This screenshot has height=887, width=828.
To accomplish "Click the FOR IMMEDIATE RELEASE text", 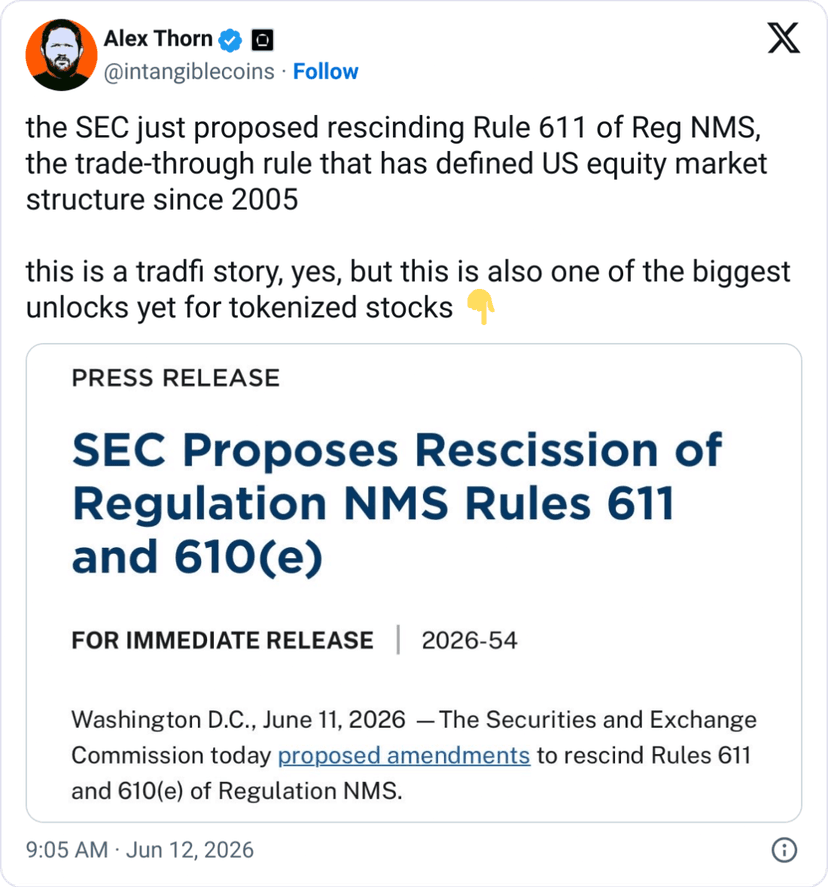I will [x=222, y=640].
